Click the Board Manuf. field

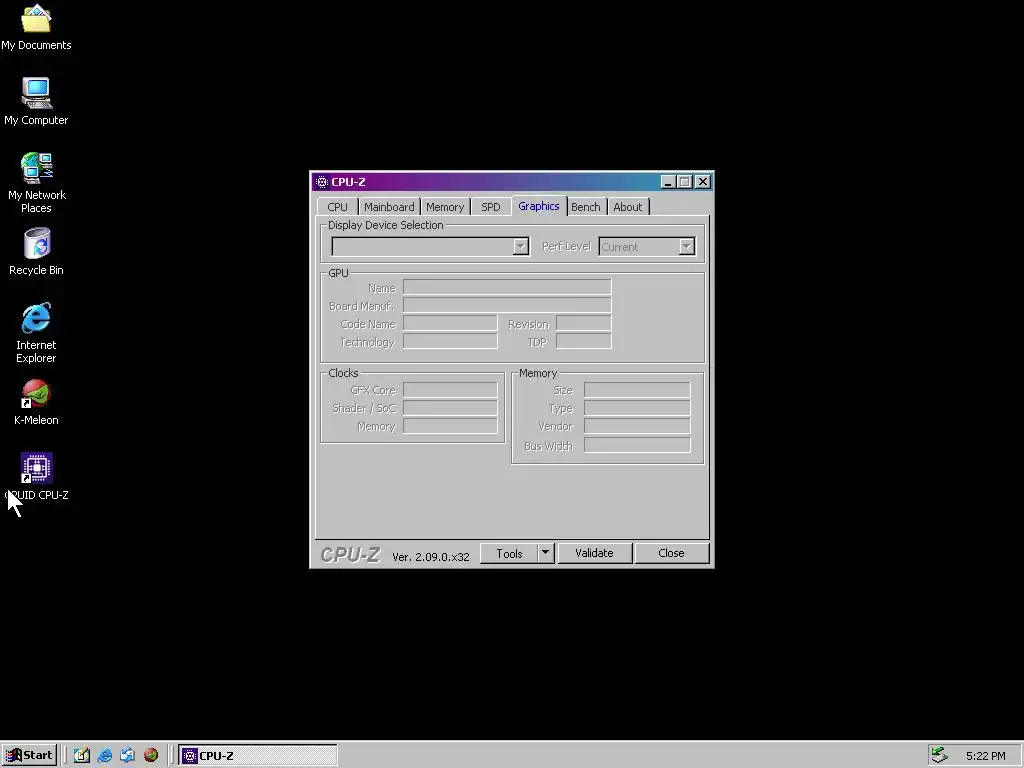[507, 305]
